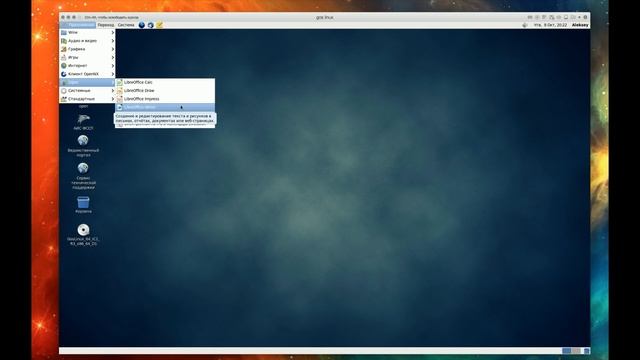The height and width of the screenshot is (360, 640).
Task: Click the Графика submenu arrow
Action: click(113, 49)
